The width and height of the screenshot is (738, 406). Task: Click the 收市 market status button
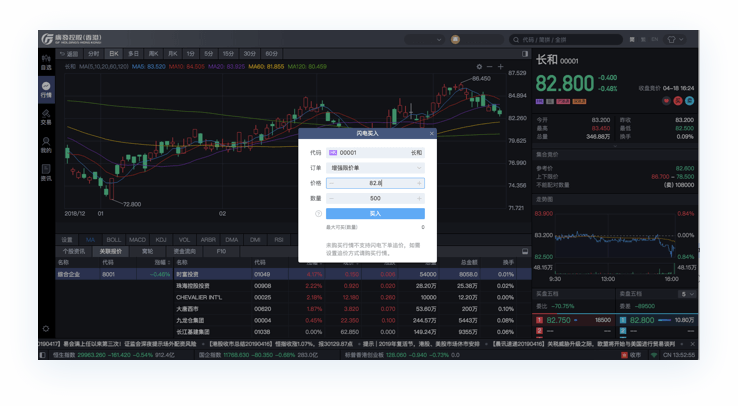click(x=632, y=355)
